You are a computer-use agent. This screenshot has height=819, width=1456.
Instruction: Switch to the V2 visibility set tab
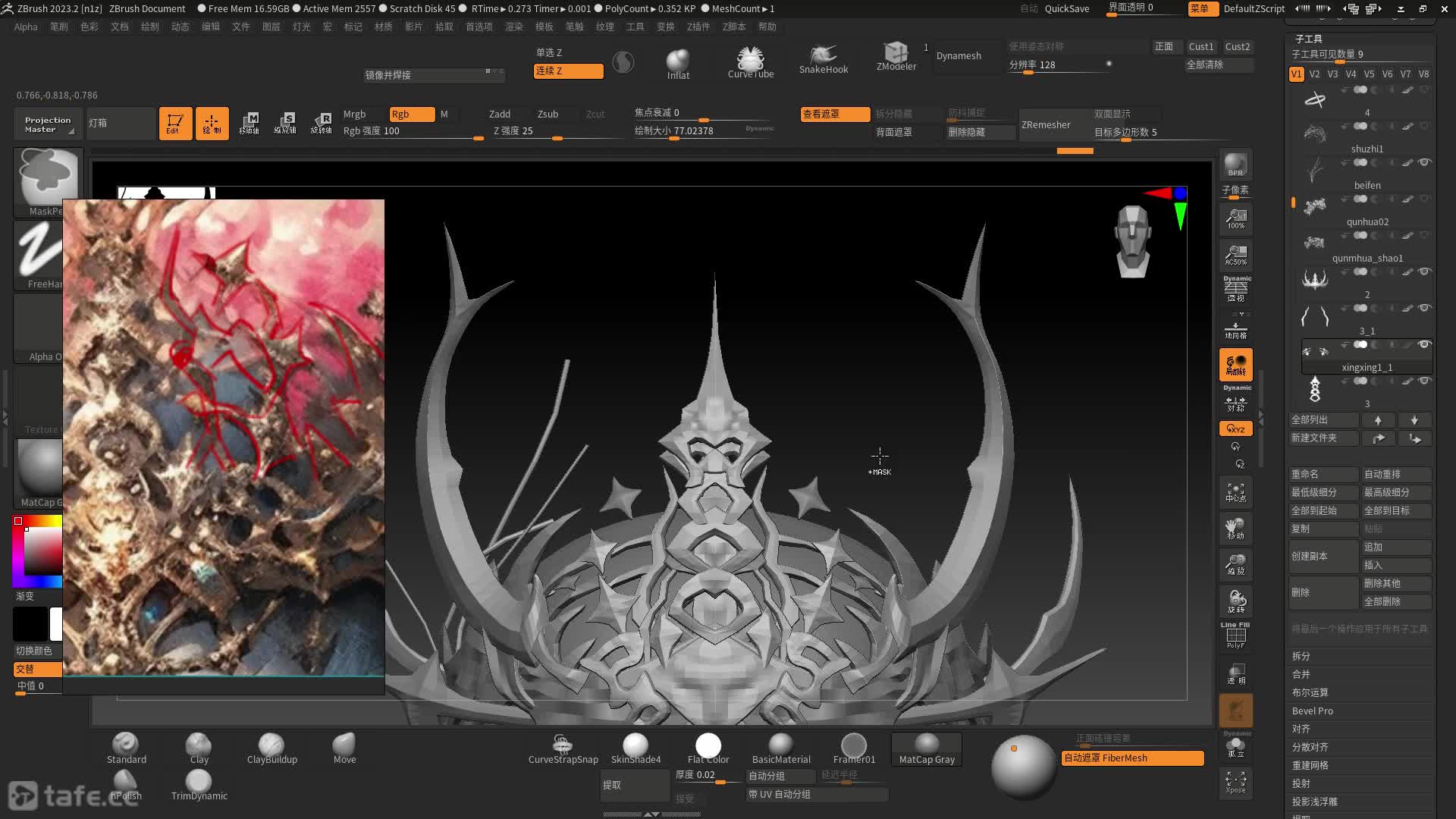pos(1314,74)
